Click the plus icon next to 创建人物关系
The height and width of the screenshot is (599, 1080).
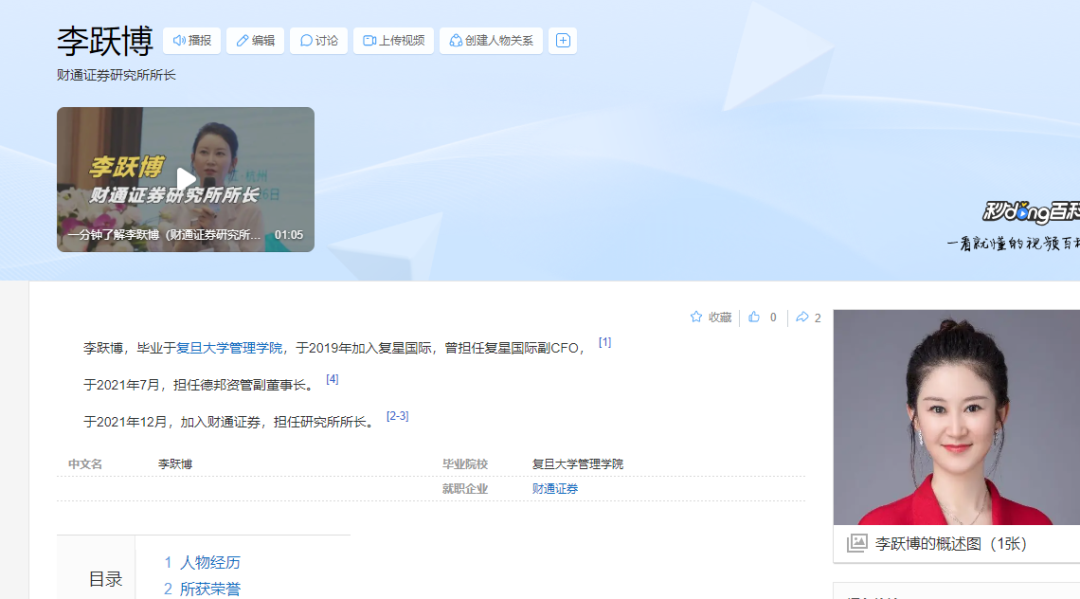(563, 41)
